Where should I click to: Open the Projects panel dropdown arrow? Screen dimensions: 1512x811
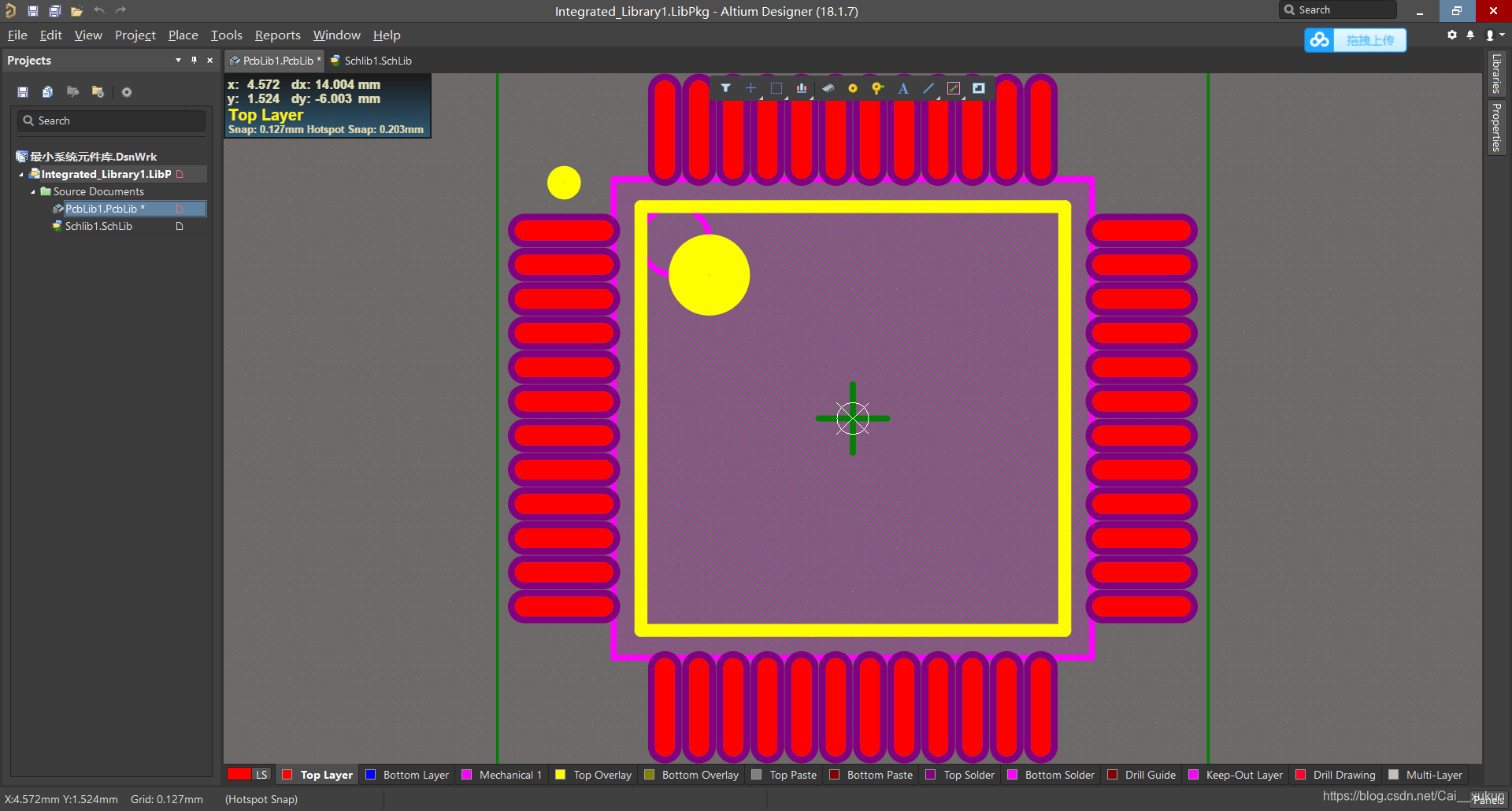[178, 61]
